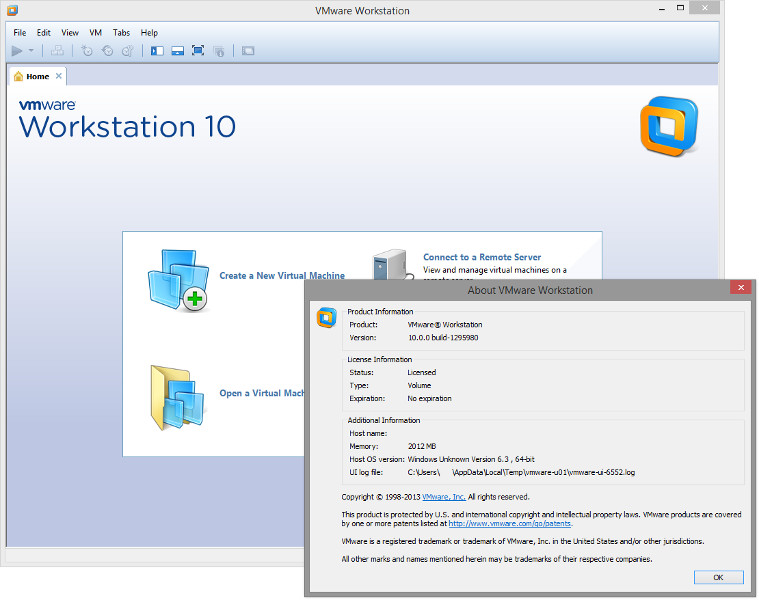This screenshot has height=600, width=759.
Task: Click the VMware, Inc. copyright link
Action: click(444, 497)
